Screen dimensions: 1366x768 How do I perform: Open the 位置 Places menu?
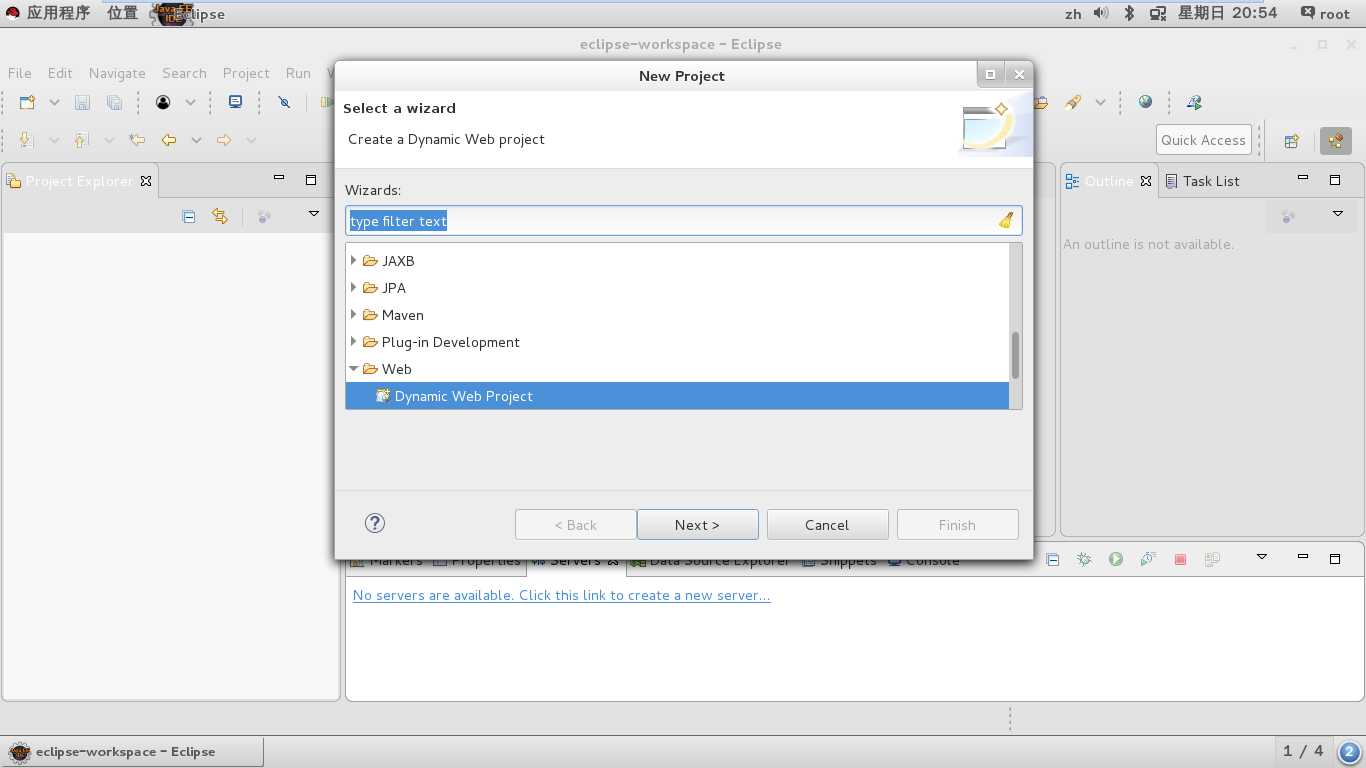click(122, 13)
